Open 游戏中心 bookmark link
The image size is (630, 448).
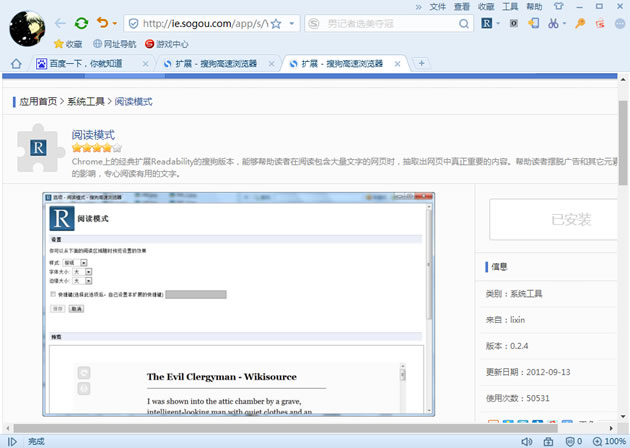167,44
